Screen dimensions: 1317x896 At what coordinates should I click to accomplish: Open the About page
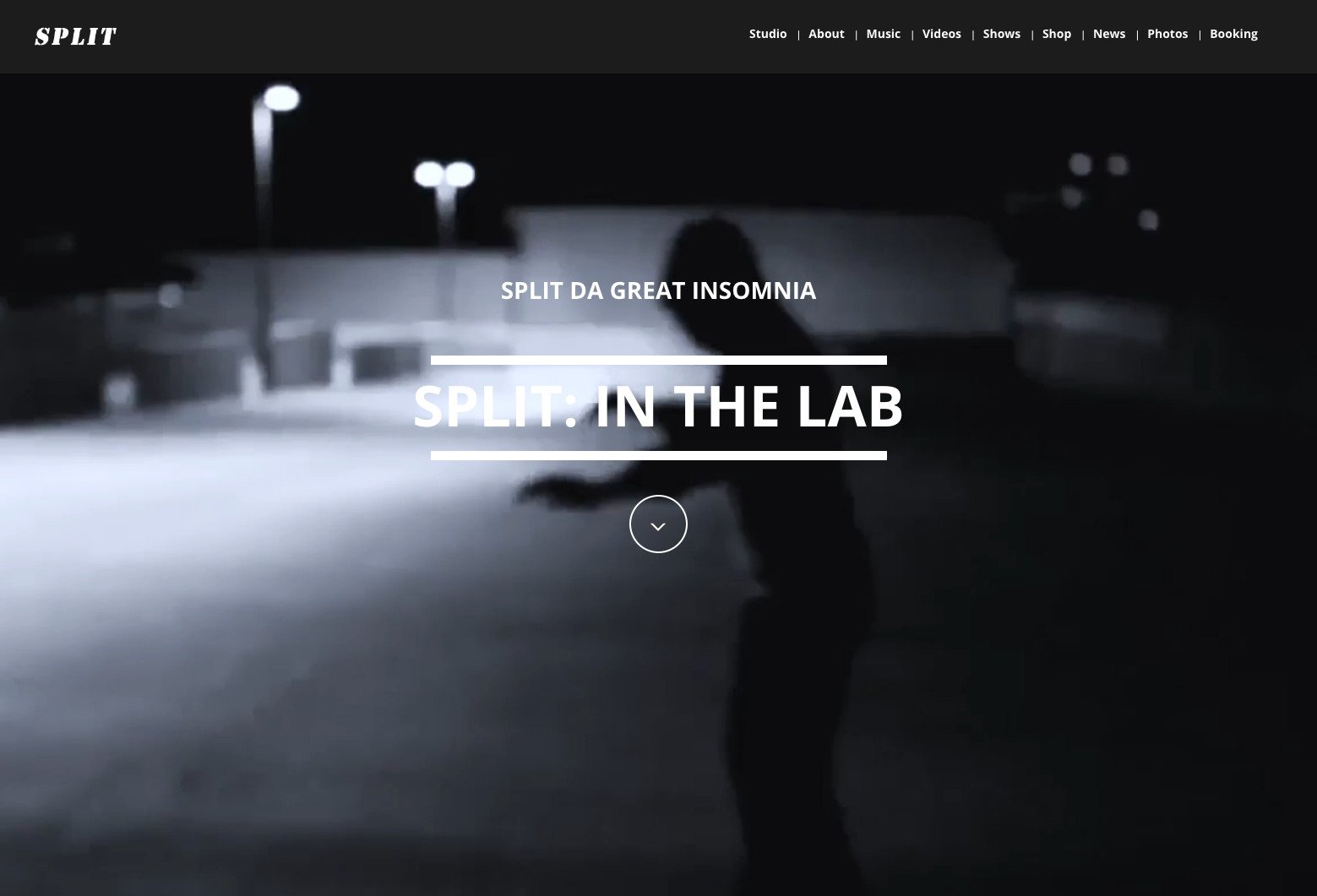pos(826,34)
